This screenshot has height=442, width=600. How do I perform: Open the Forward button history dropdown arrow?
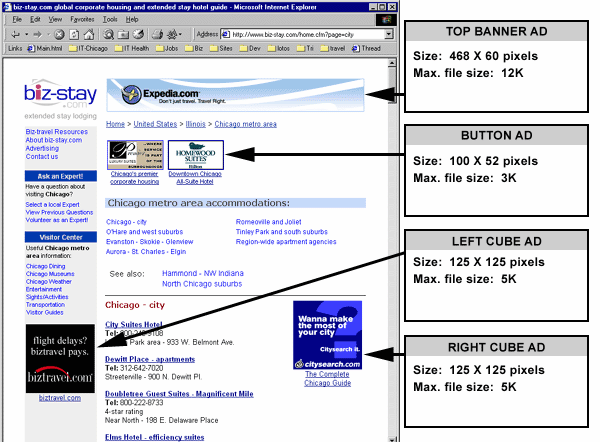(49, 35)
